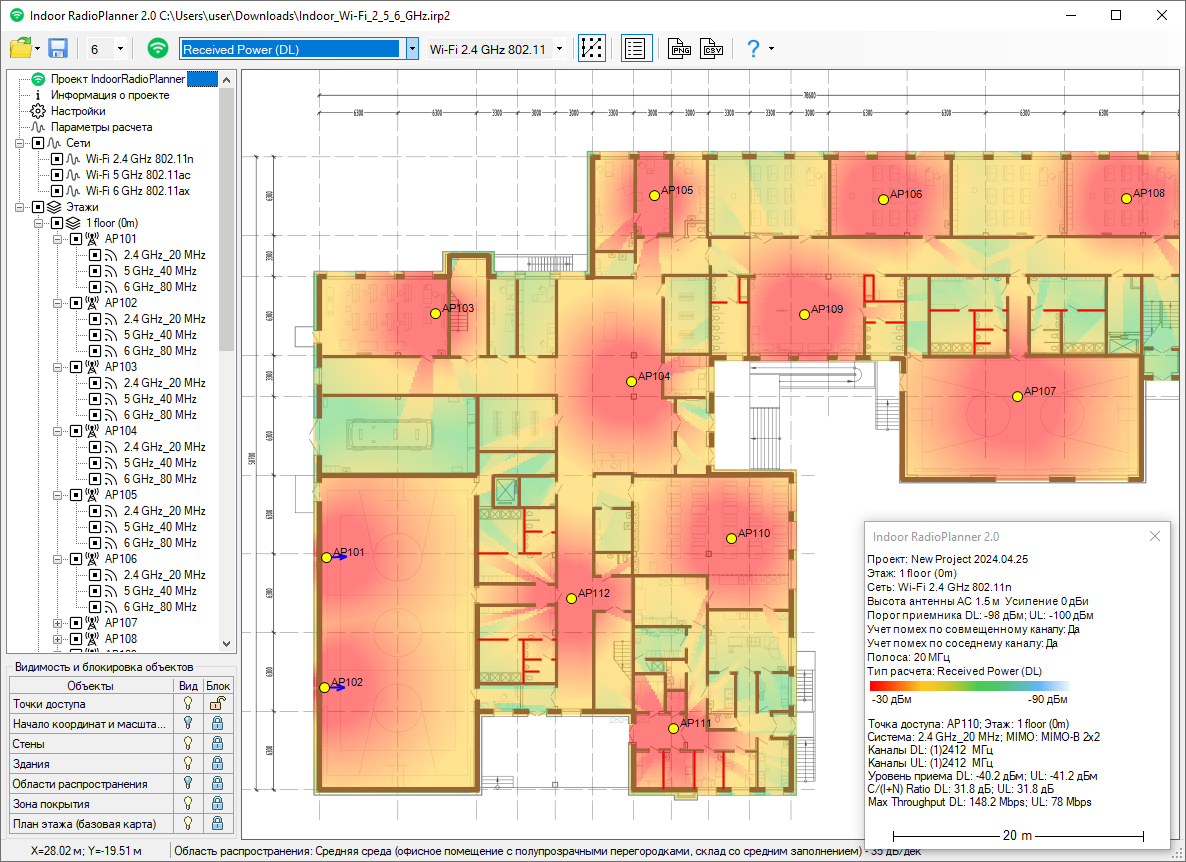This screenshot has width=1186, height=862.
Task: Select Информация о проекте in project tree
Action: click(110, 95)
